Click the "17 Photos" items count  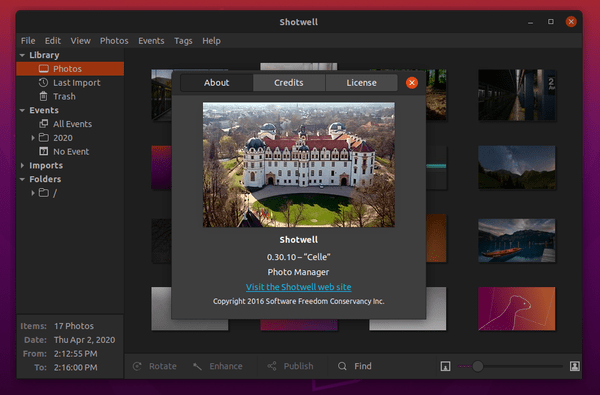click(74, 326)
